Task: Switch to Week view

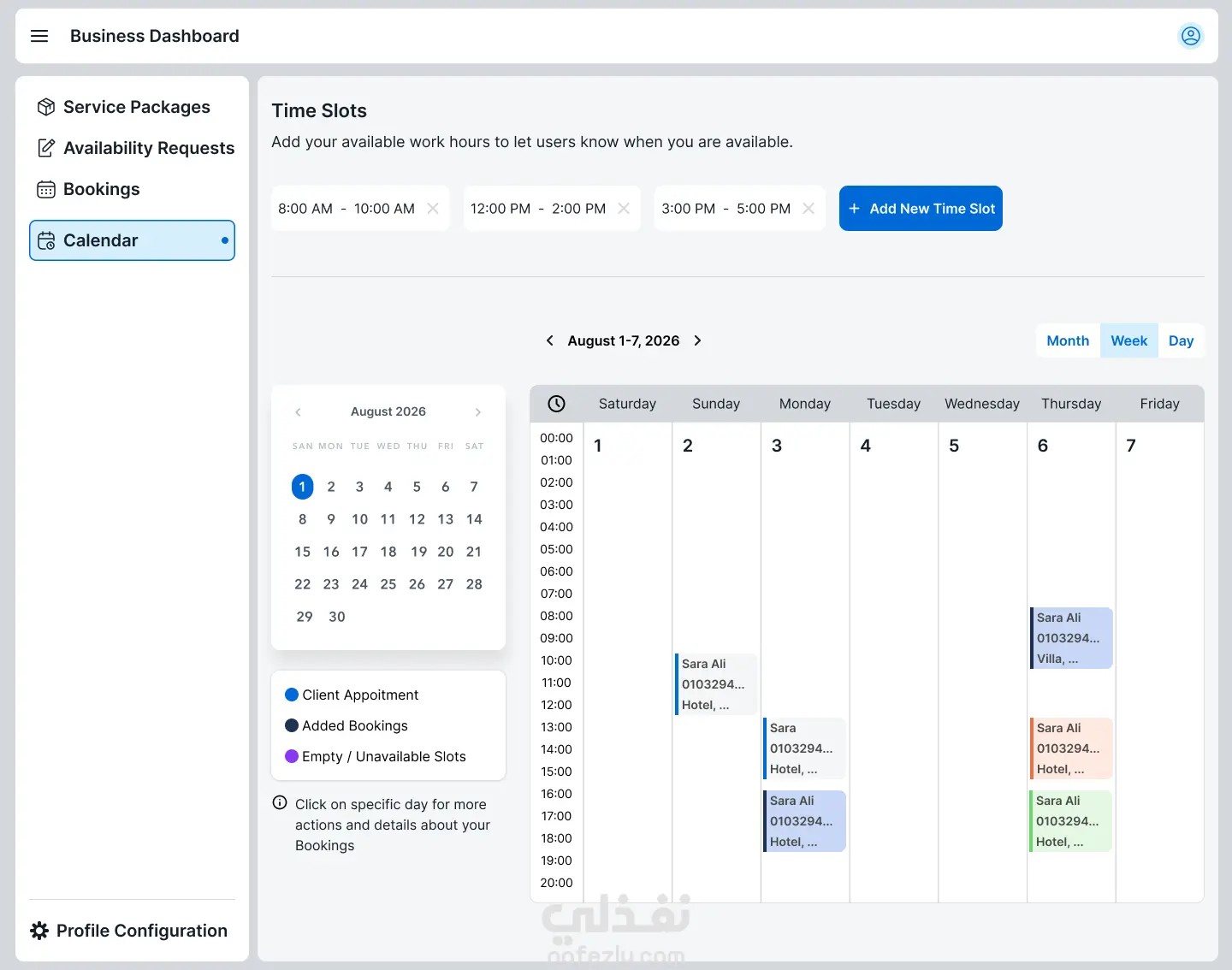Action: coord(1129,340)
